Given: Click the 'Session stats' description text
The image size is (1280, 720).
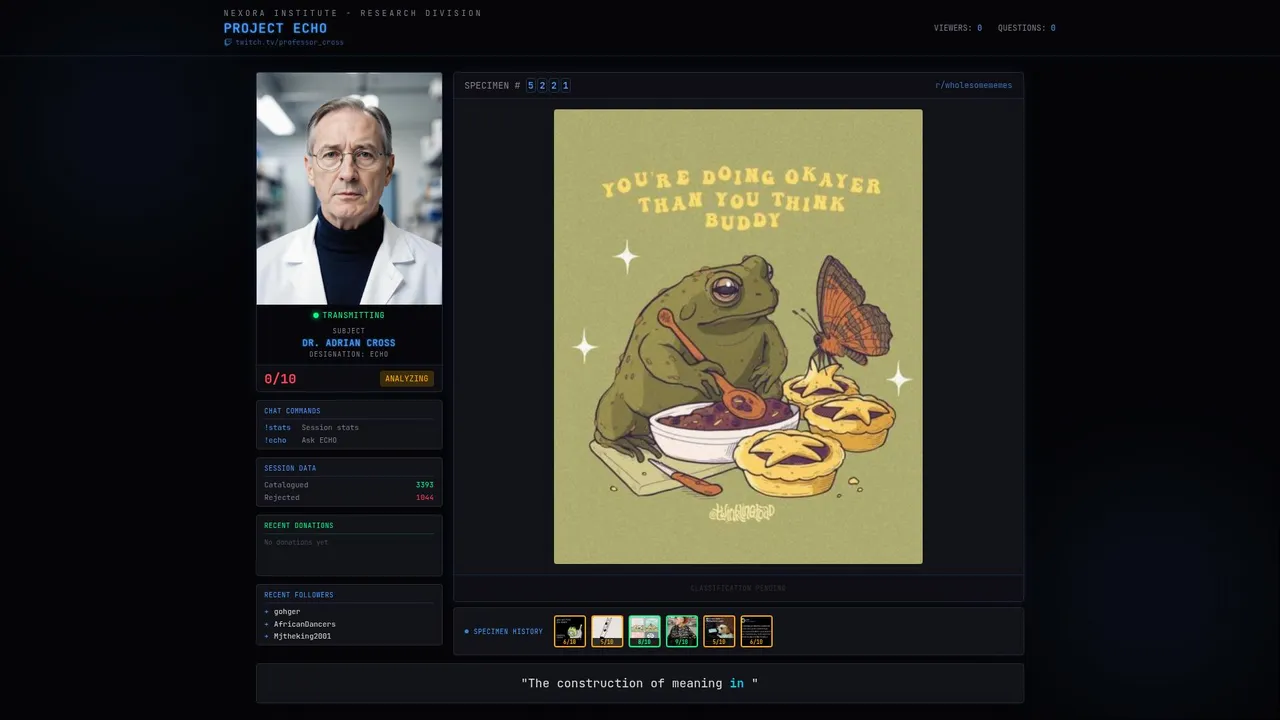Looking at the screenshot, I should click(x=330, y=427).
